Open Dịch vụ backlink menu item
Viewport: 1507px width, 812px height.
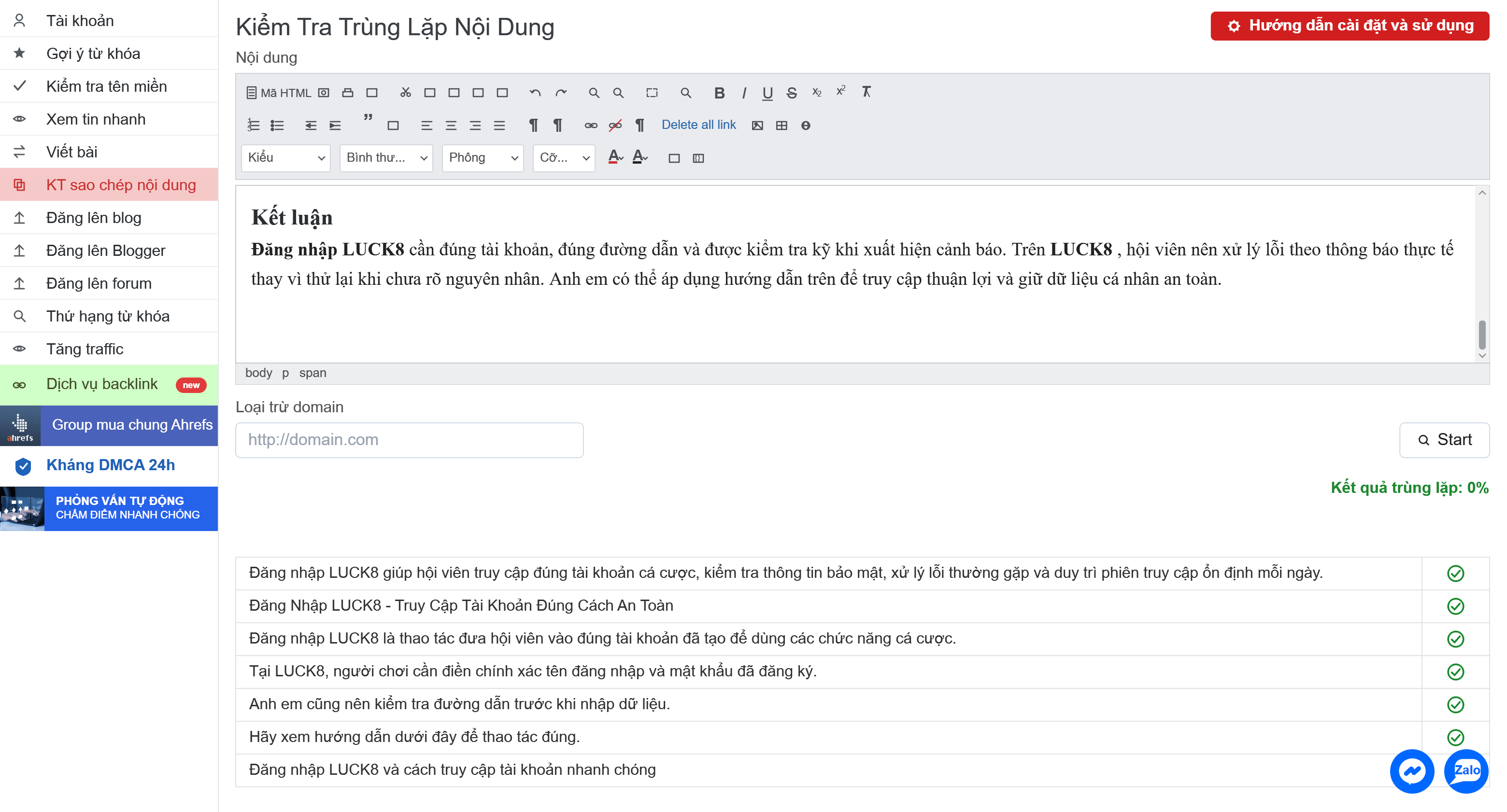point(109,385)
